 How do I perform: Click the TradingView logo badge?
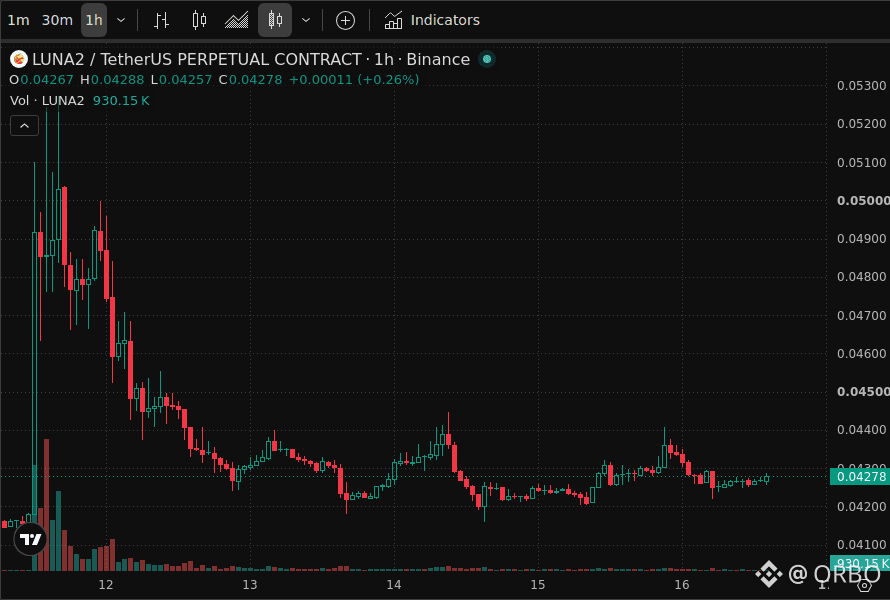(31, 539)
